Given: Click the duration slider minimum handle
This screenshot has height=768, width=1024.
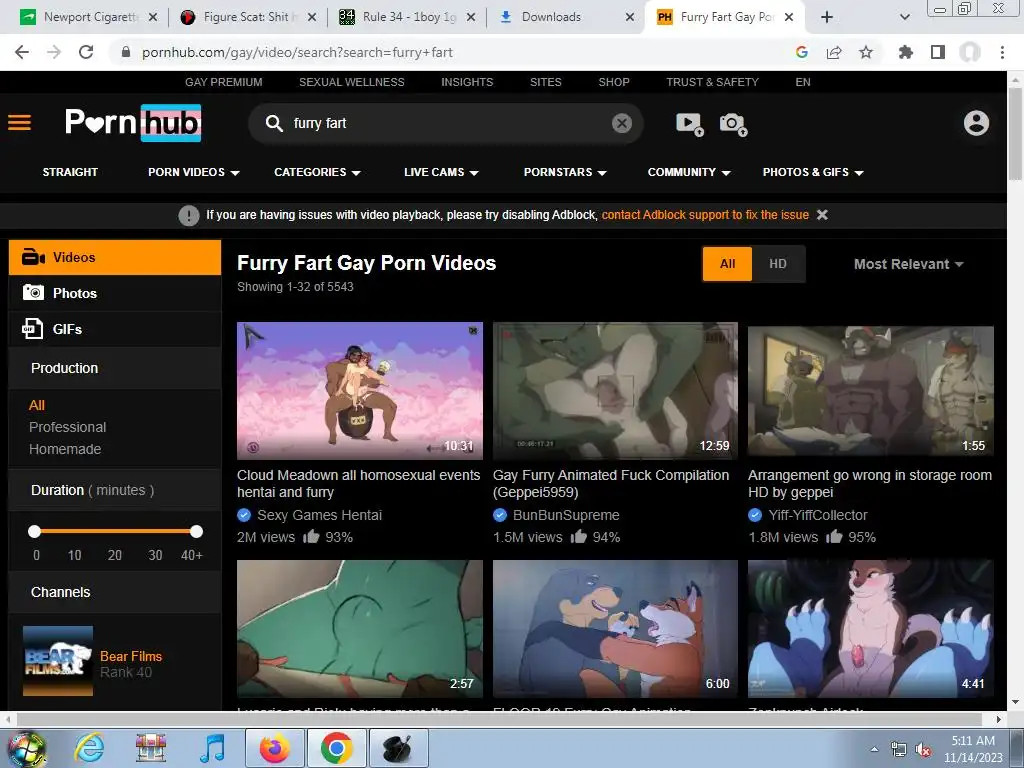Looking at the screenshot, I should (x=35, y=532).
